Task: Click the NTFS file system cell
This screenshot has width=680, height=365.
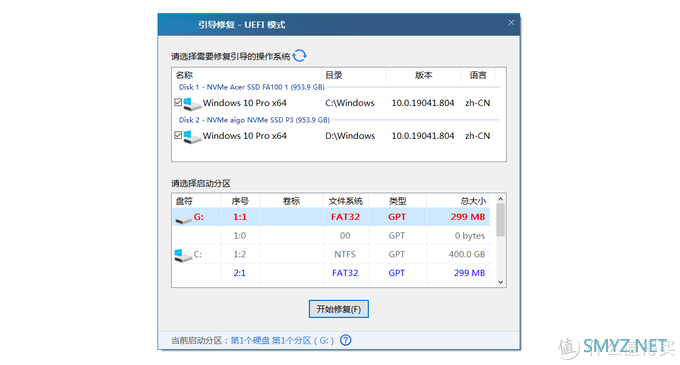Action: click(x=345, y=254)
